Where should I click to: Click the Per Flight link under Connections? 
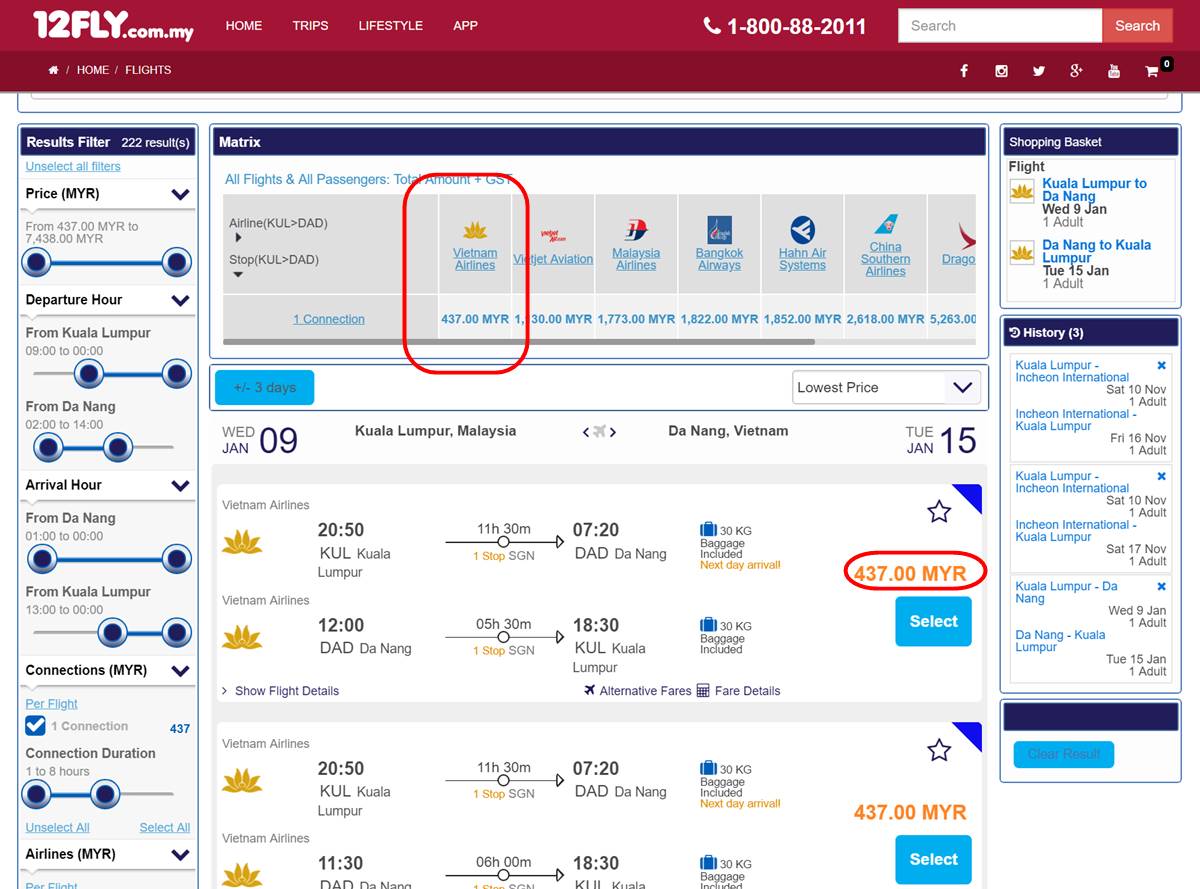click(51, 704)
